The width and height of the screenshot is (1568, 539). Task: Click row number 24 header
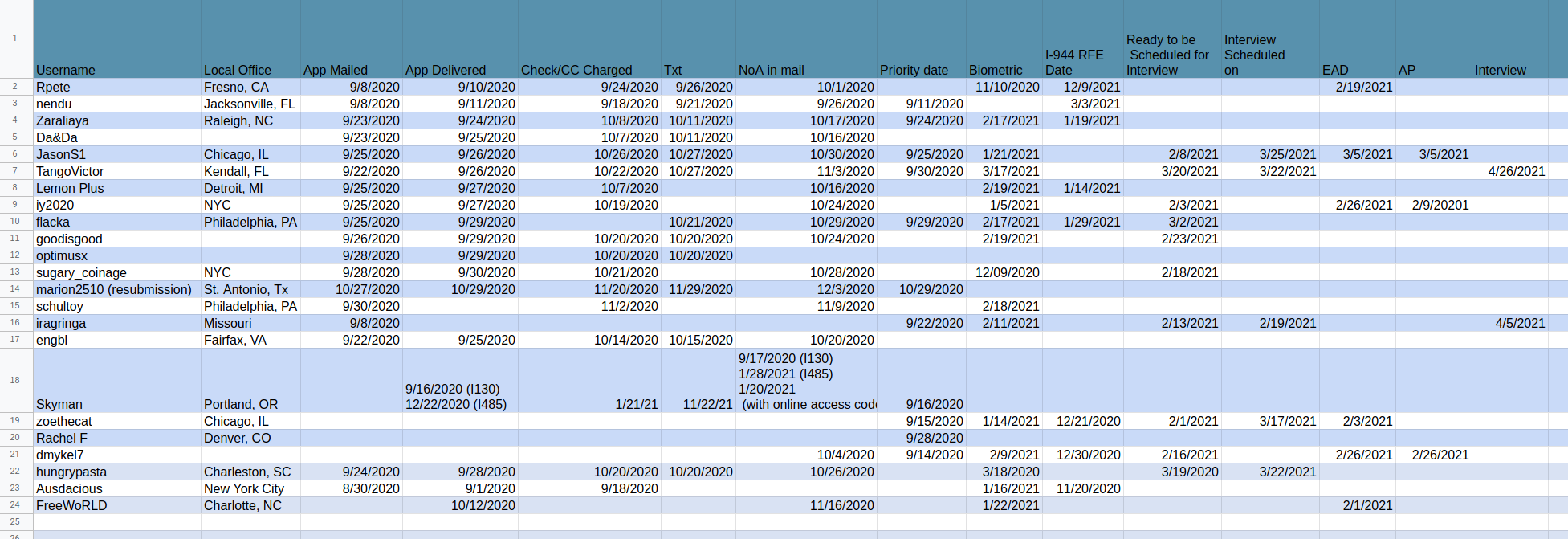pos(15,505)
